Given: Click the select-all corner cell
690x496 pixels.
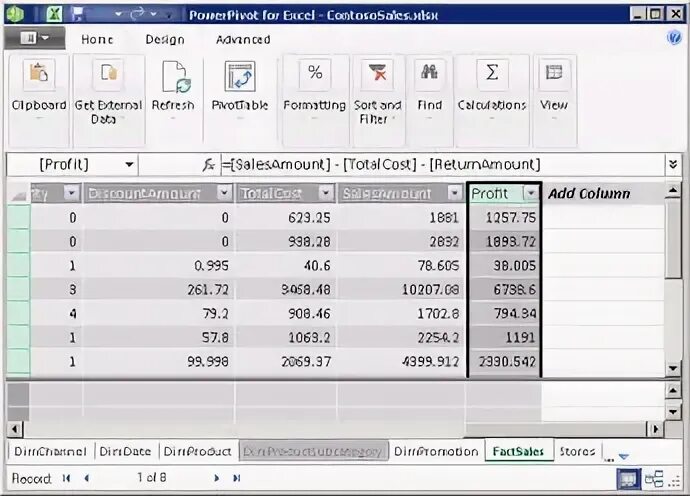Looking at the screenshot, I should 18,194.
